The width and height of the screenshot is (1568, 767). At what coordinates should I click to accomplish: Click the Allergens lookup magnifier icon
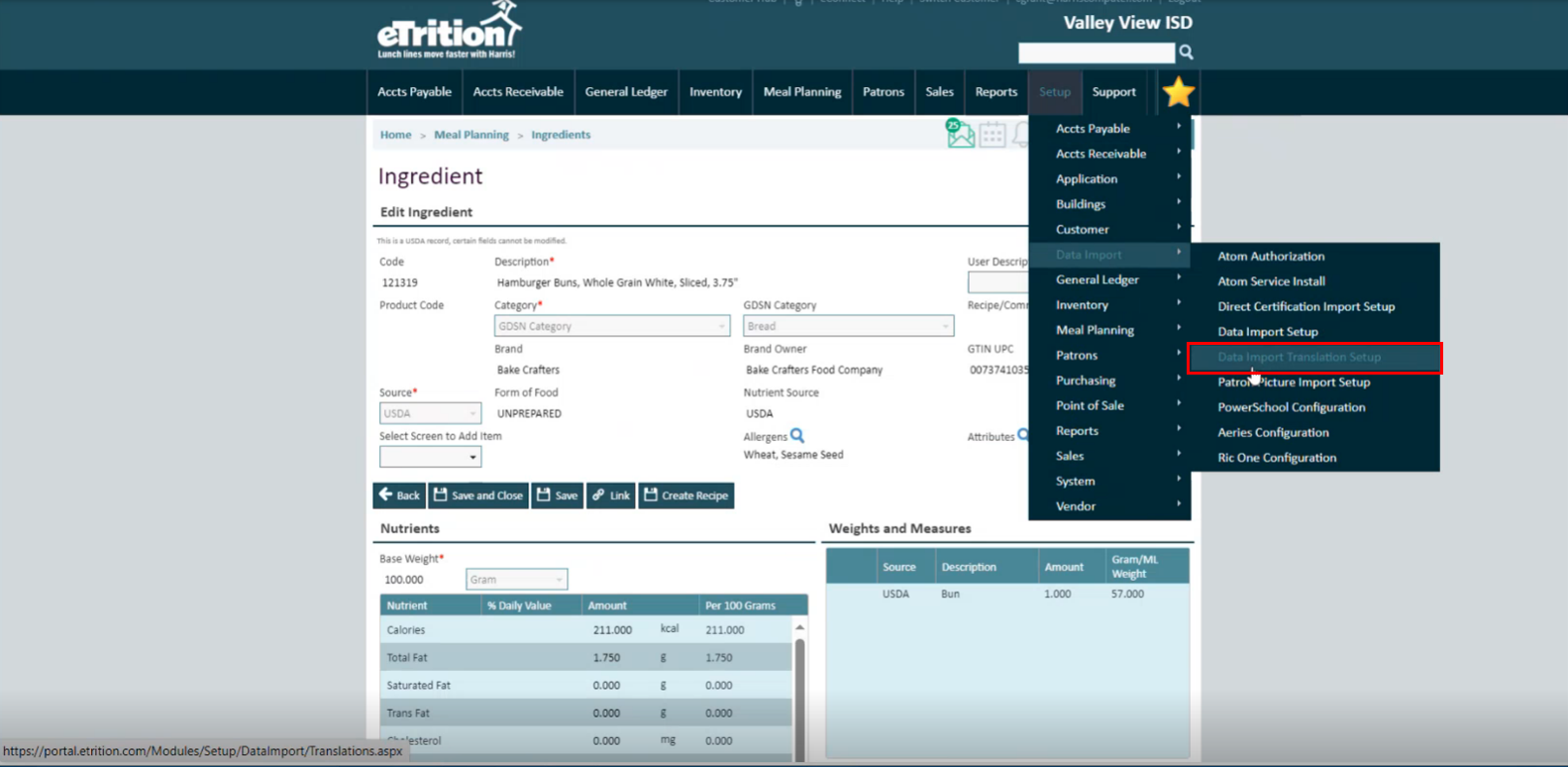pyautogui.click(x=797, y=435)
